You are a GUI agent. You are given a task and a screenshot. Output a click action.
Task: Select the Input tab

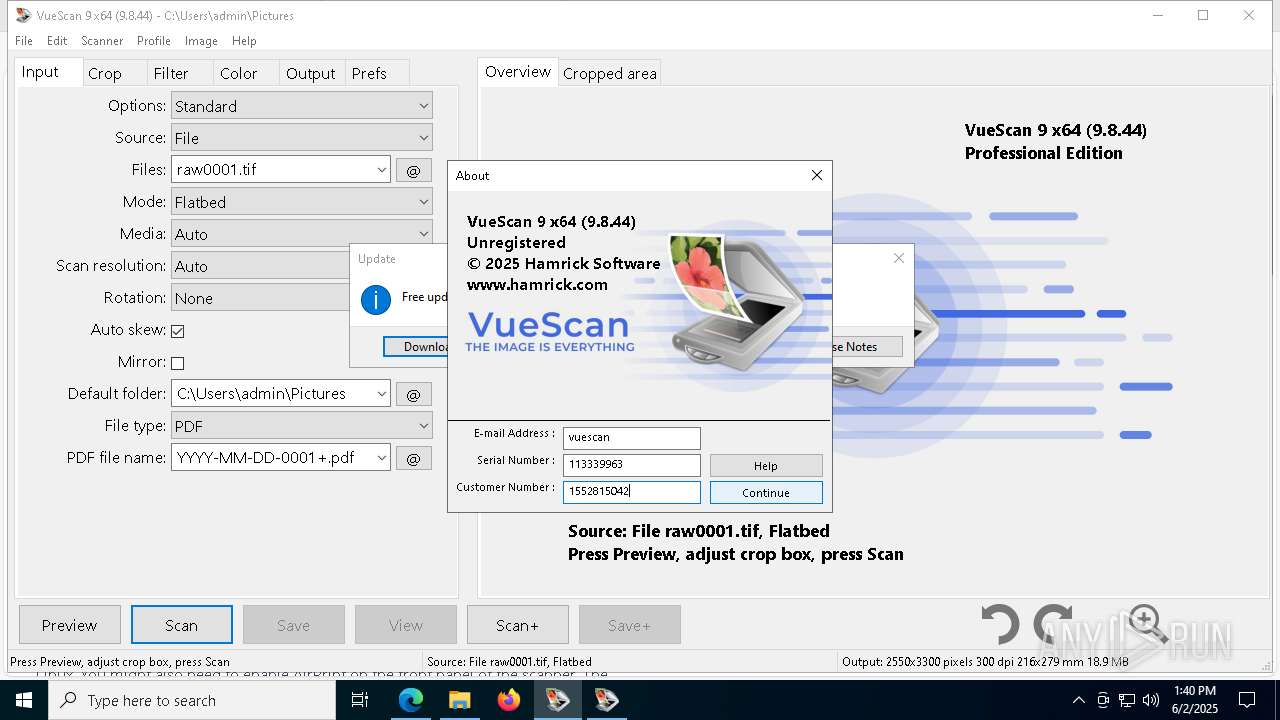click(x=48, y=72)
